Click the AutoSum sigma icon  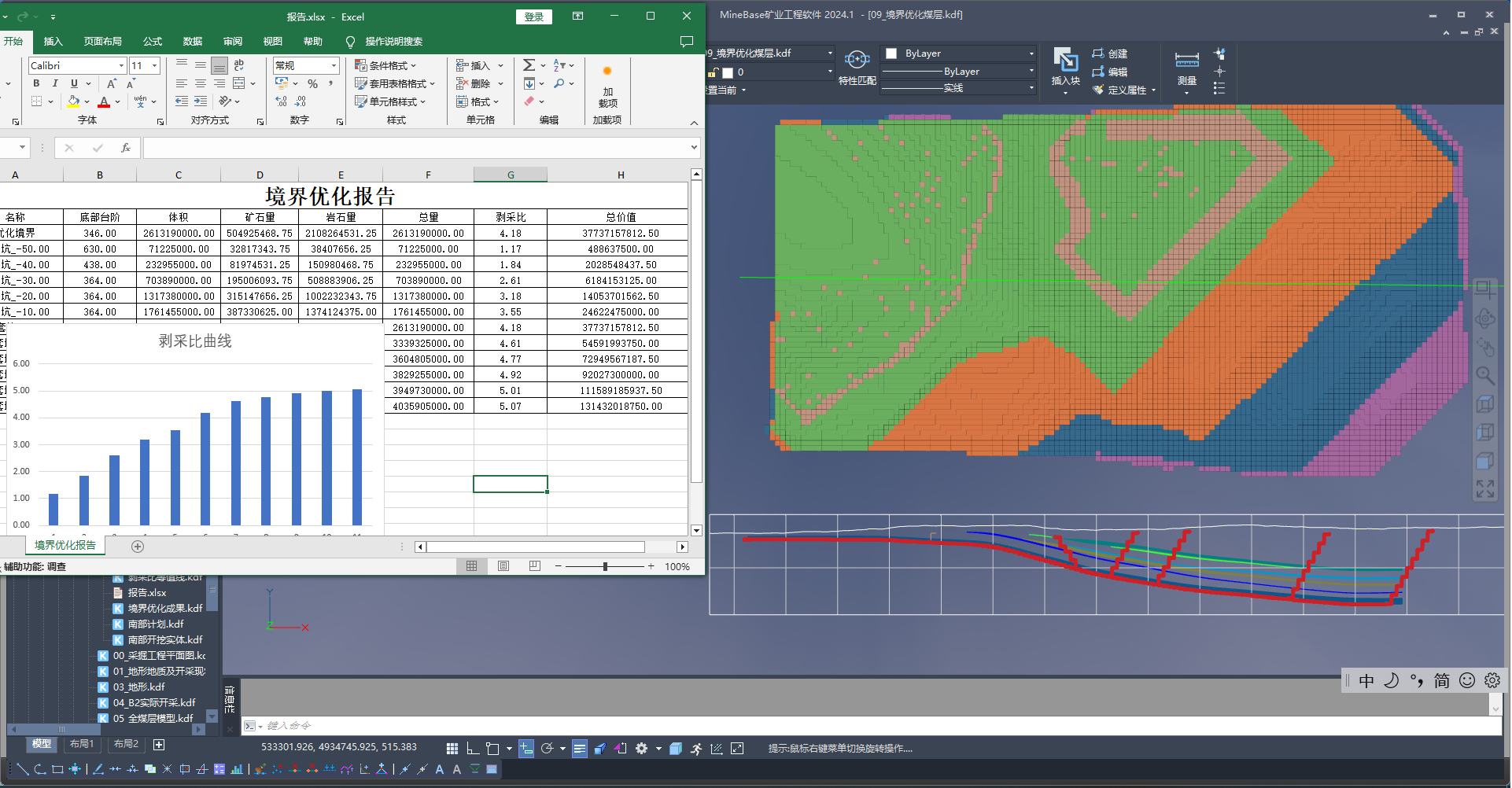[529, 65]
